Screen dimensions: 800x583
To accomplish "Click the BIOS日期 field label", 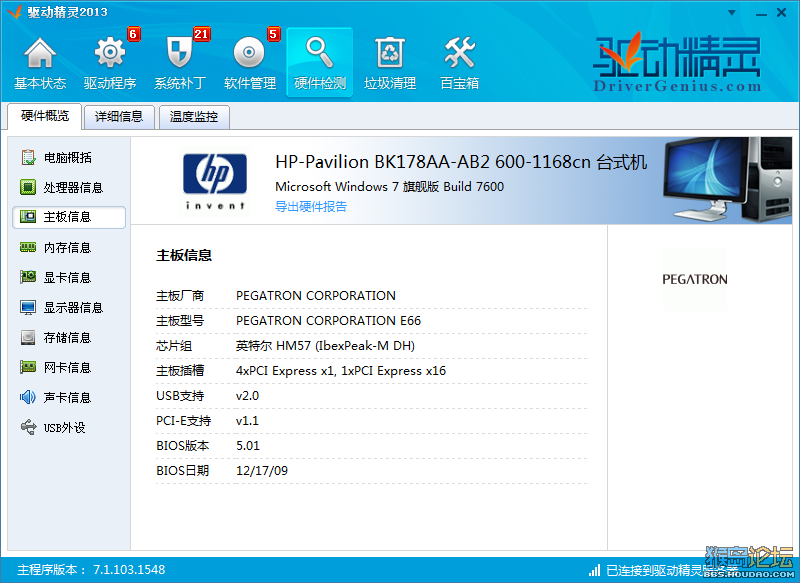I will coord(183,471).
